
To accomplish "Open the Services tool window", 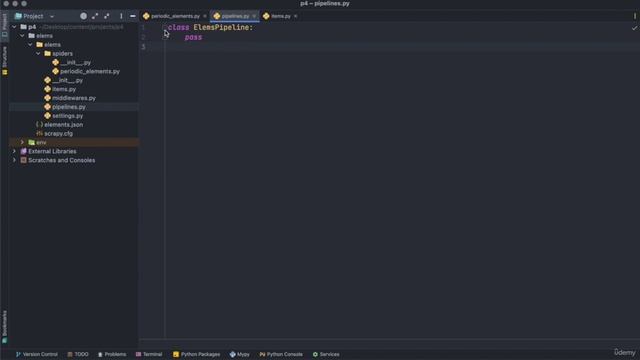I will coord(326,354).
